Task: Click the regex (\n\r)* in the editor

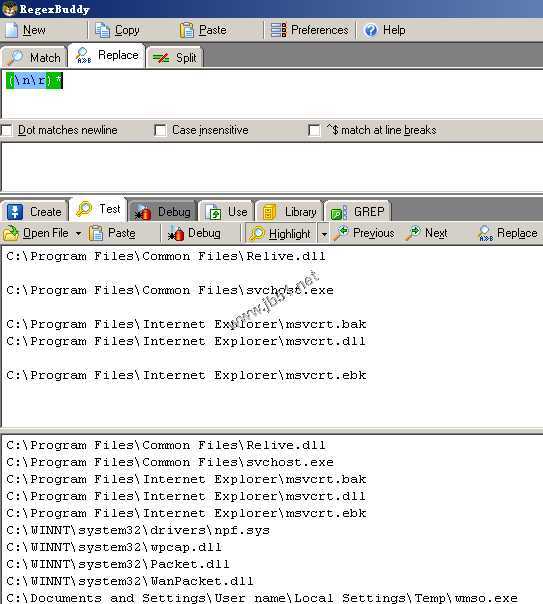Action: [x=34, y=81]
